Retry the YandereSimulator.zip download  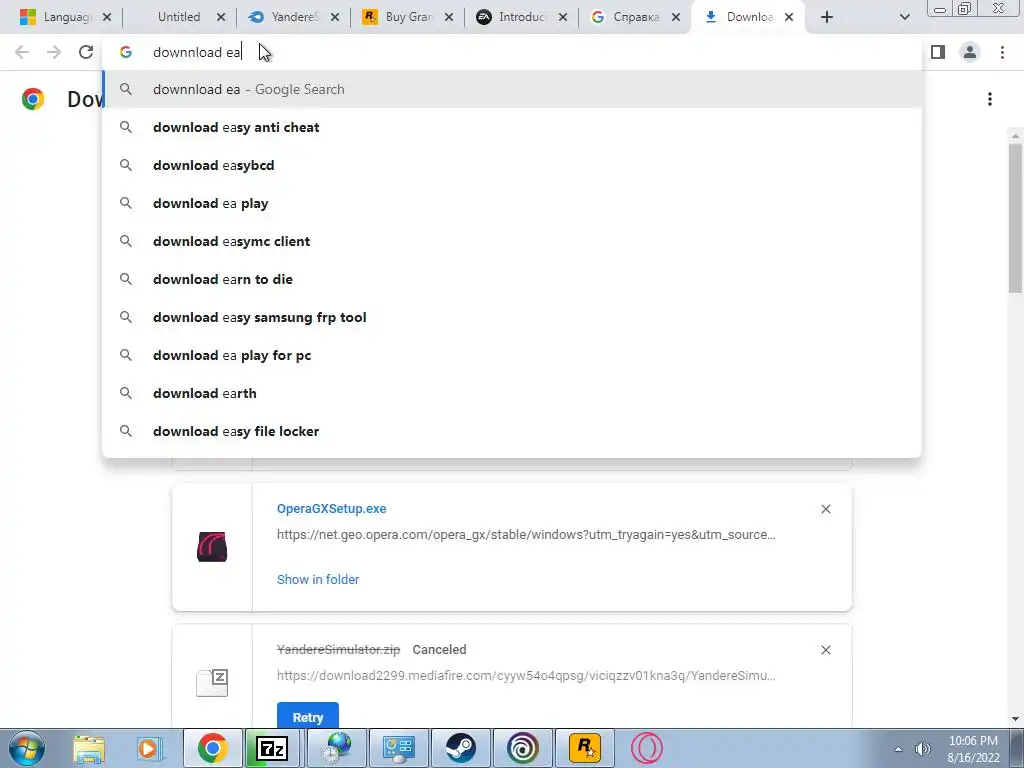(308, 716)
